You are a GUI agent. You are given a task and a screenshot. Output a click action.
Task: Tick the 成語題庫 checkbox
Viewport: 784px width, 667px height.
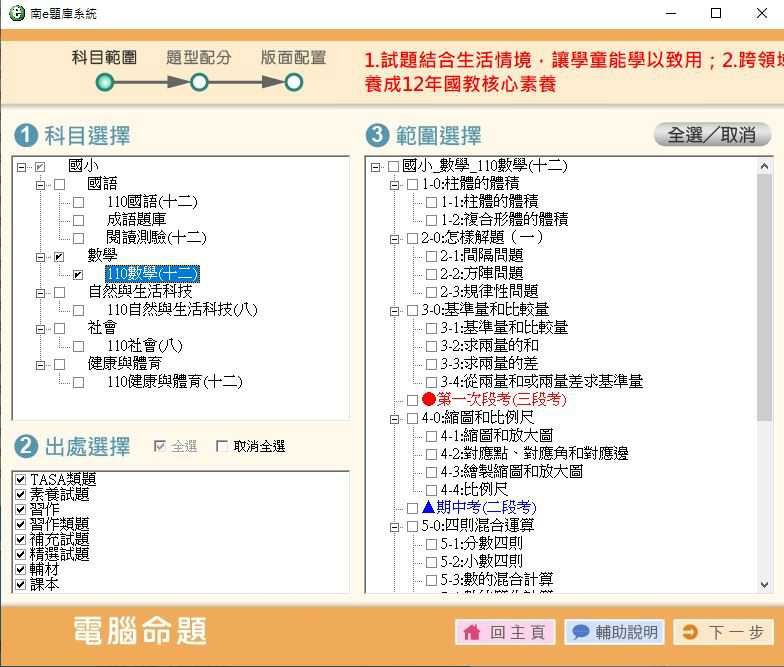click(x=78, y=220)
